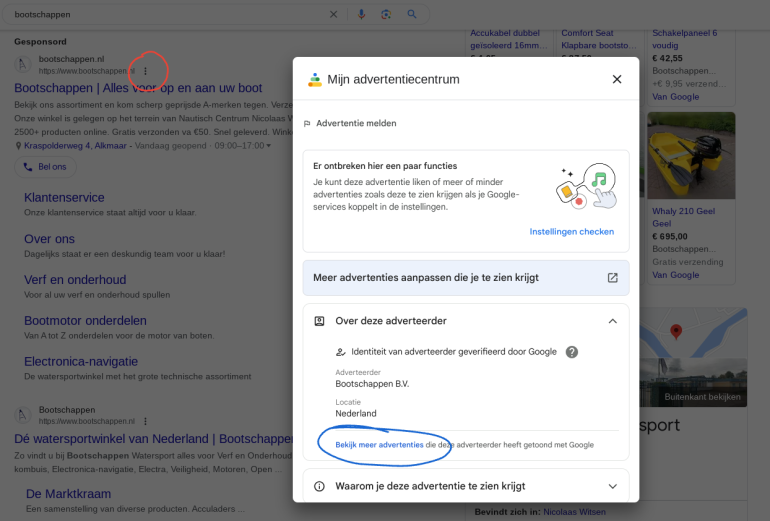Open Google Lens image search icon
Image resolution: width=770 pixels, height=521 pixels.
click(x=386, y=14)
